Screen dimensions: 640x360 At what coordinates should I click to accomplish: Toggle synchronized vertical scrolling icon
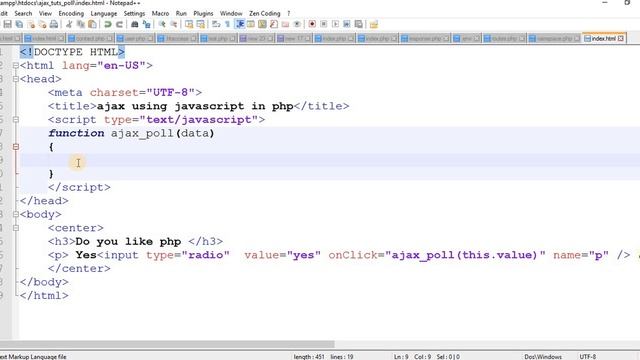(x=189, y=24)
